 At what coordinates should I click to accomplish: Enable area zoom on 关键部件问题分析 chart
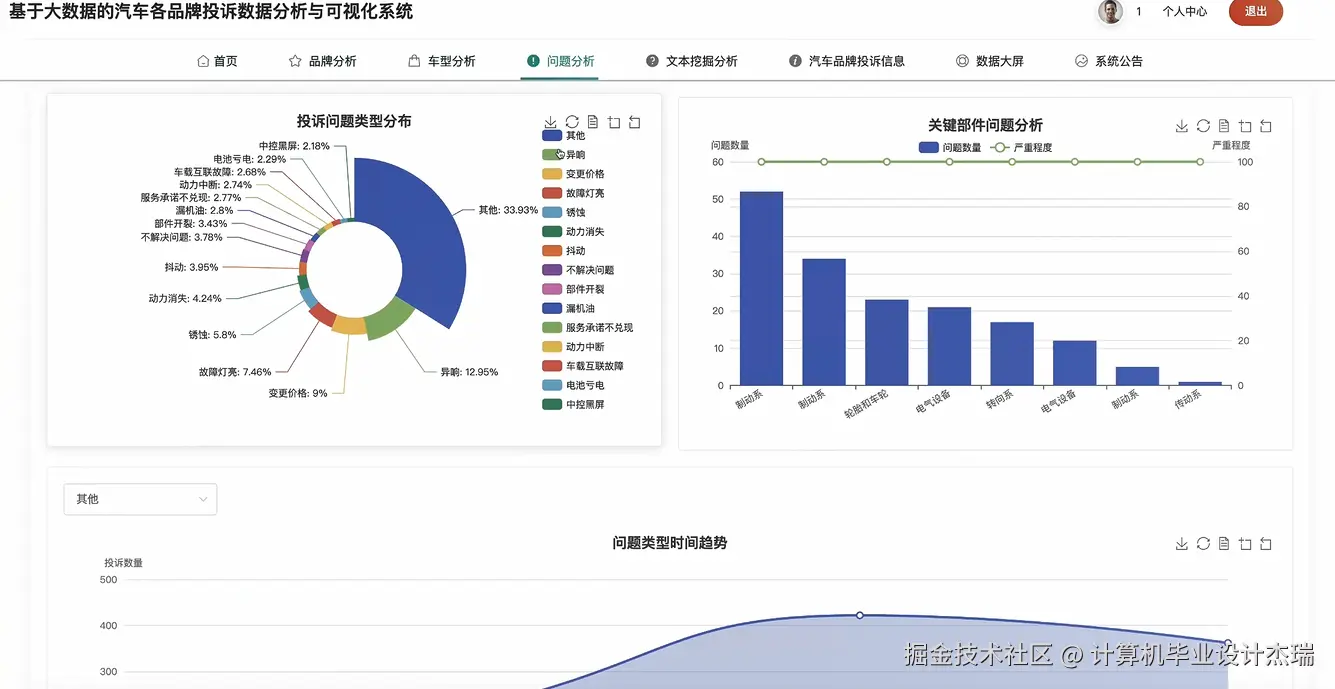point(1245,126)
